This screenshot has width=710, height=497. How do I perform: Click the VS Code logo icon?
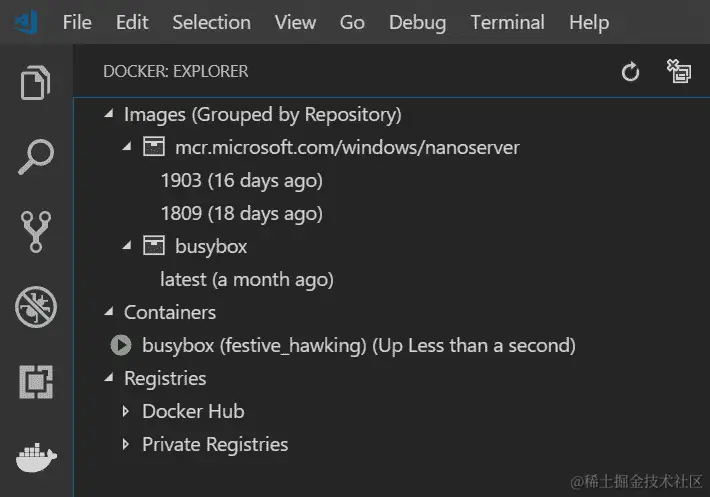[x=26, y=22]
